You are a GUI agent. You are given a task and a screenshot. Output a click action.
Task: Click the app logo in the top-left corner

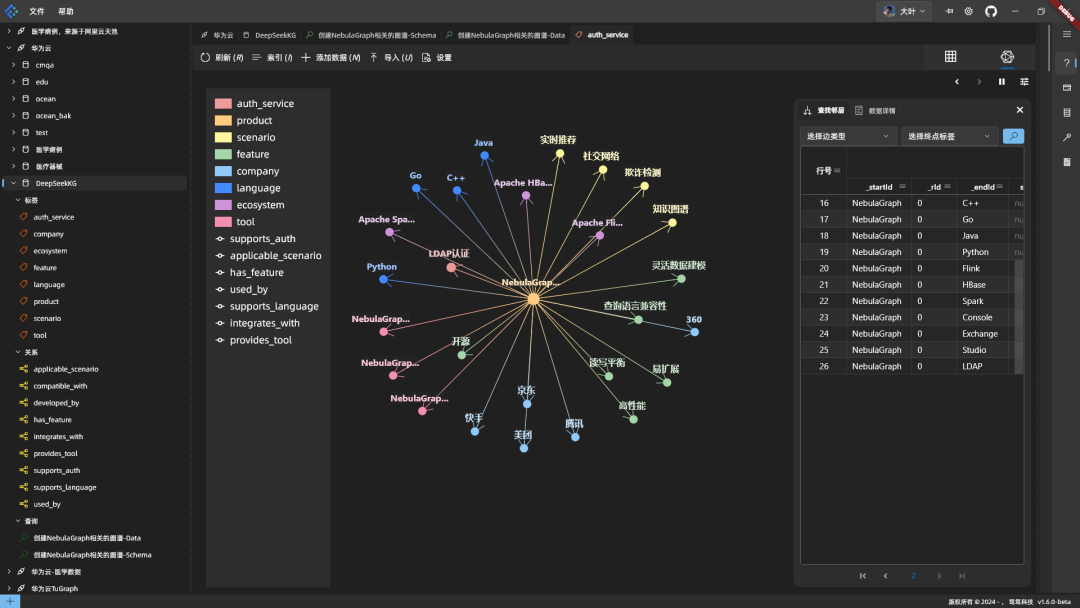click(x=11, y=11)
